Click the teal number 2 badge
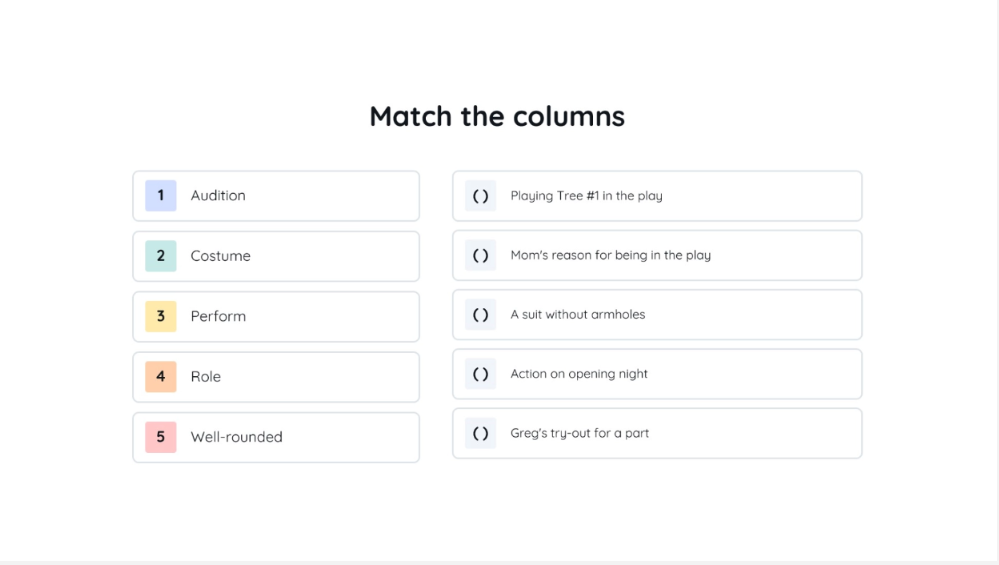The height and width of the screenshot is (565, 999). [x=160, y=256]
